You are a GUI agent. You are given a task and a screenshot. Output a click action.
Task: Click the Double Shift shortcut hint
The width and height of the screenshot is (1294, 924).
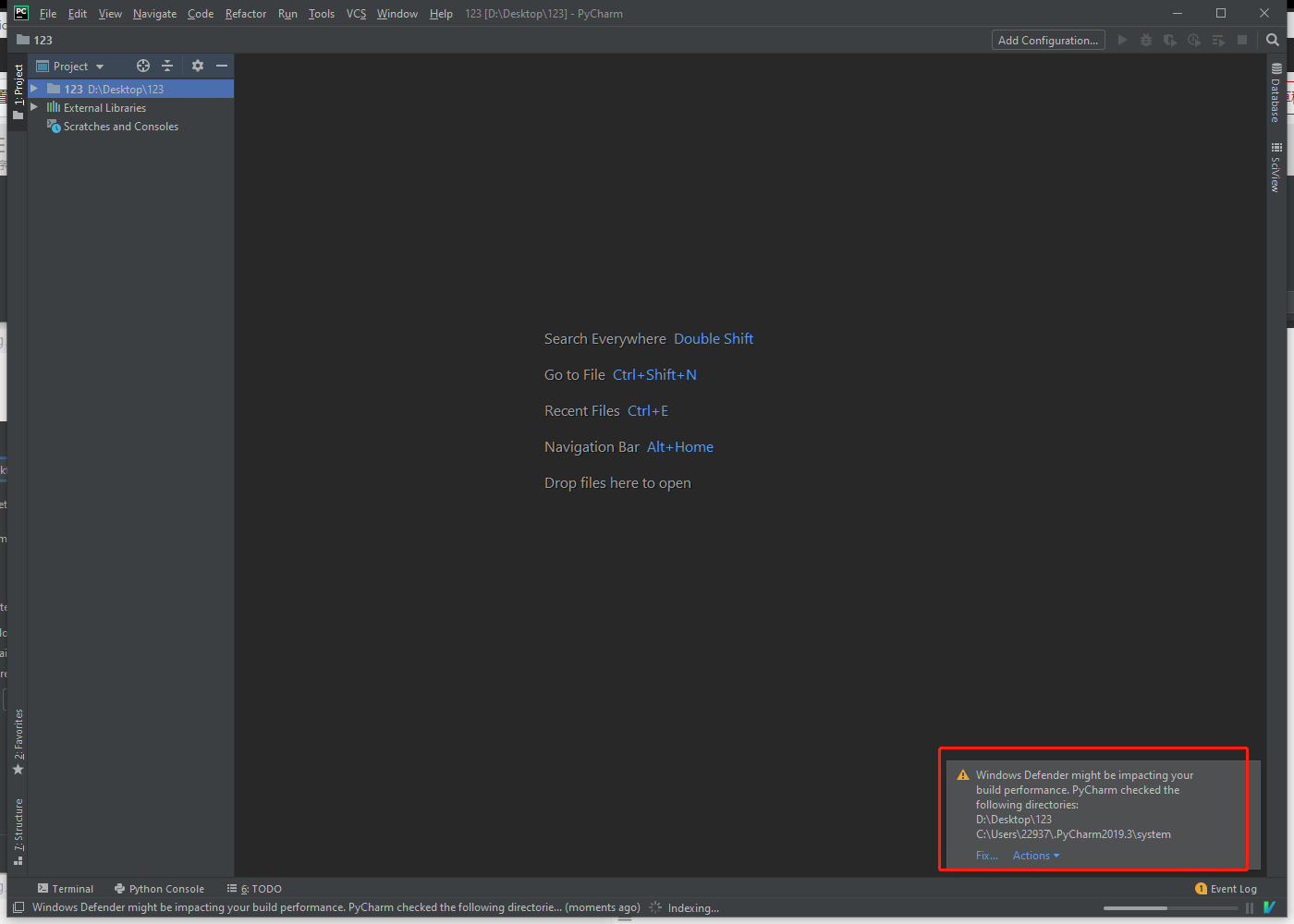click(714, 339)
